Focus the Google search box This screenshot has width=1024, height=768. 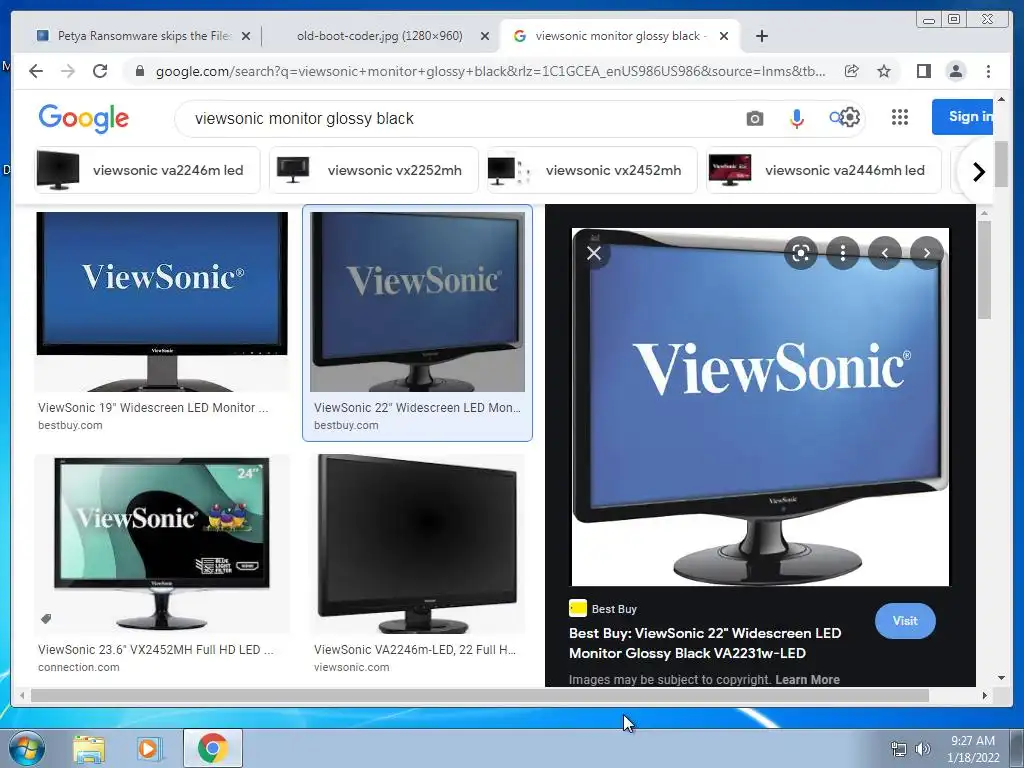[x=457, y=119]
